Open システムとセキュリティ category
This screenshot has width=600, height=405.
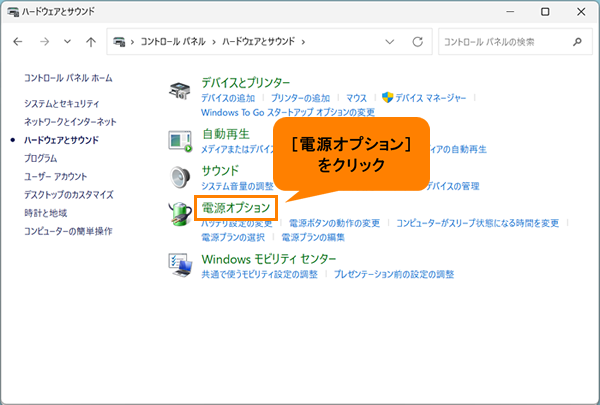point(62,104)
